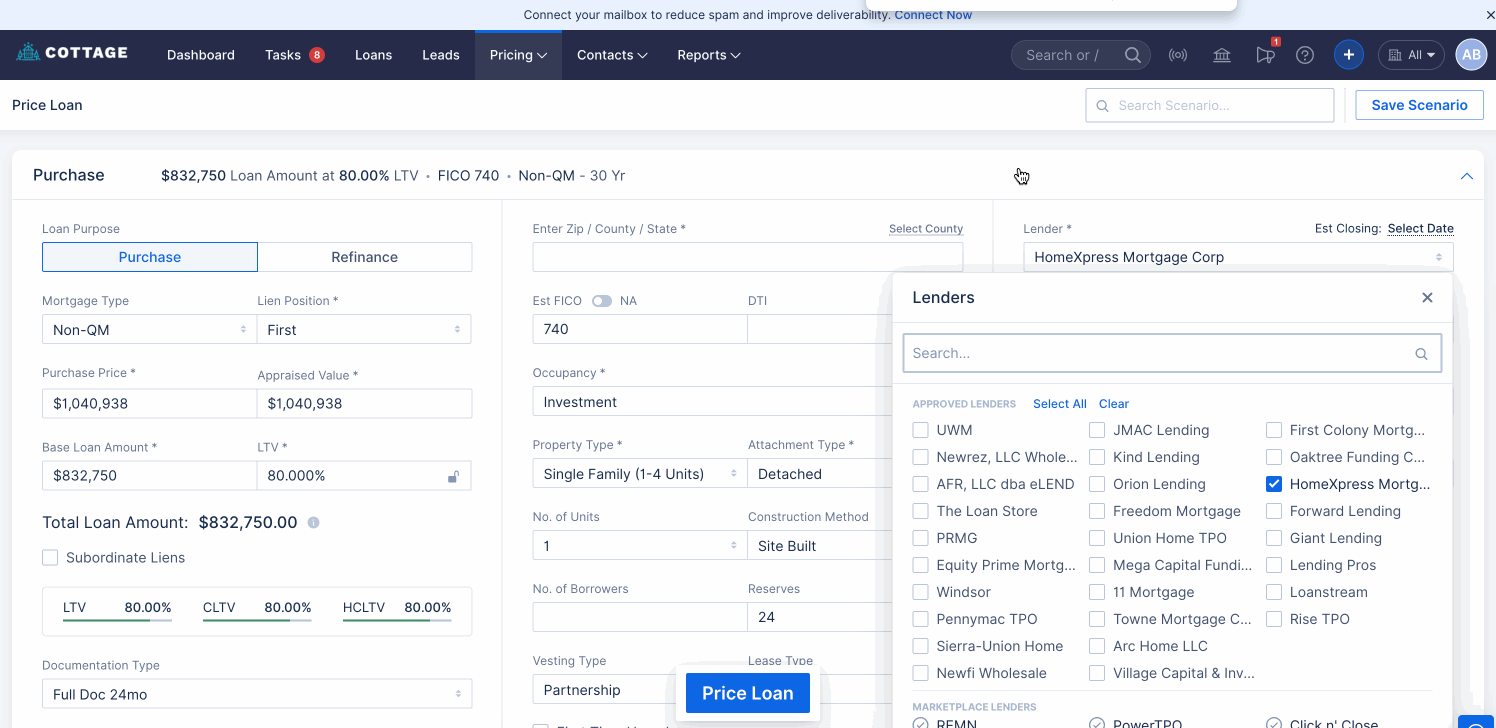Open the Pricing menu
Image resolution: width=1496 pixels, height=728 pixels.
518,55
